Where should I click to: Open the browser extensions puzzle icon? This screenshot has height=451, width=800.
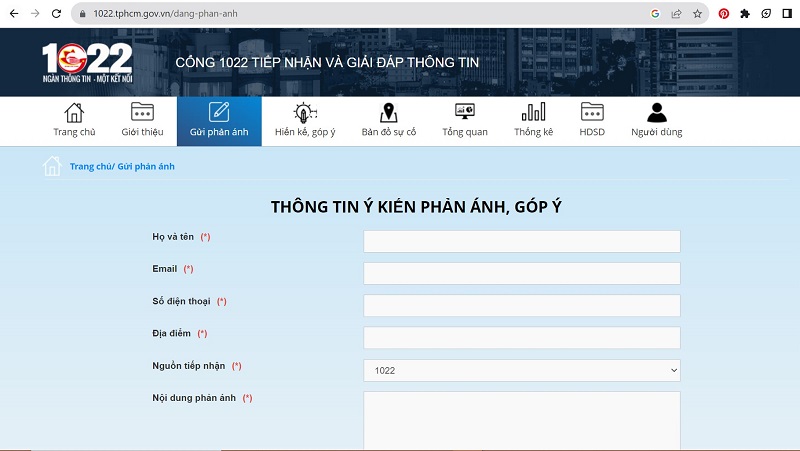point(744,14)
